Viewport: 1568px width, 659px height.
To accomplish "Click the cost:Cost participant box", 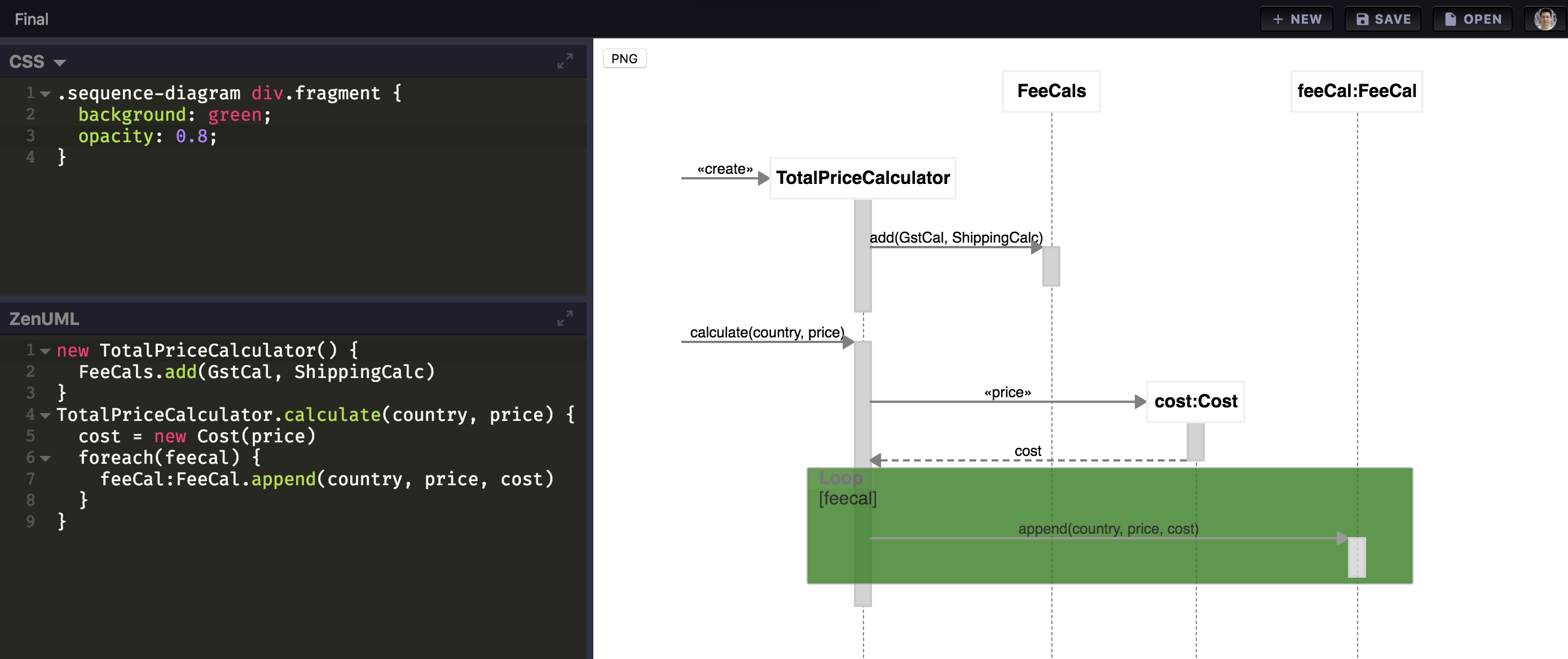I will pyautogui.click(x=1195, y=401).
